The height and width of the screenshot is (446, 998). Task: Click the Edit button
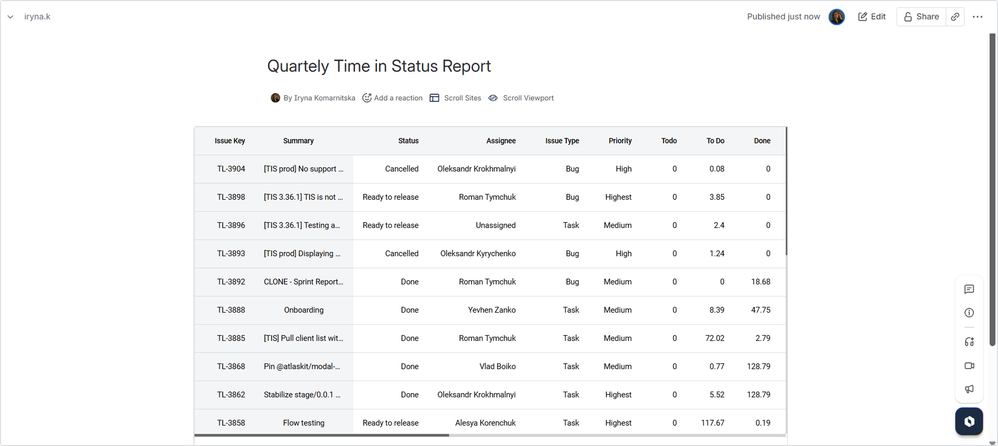point(871,17)
